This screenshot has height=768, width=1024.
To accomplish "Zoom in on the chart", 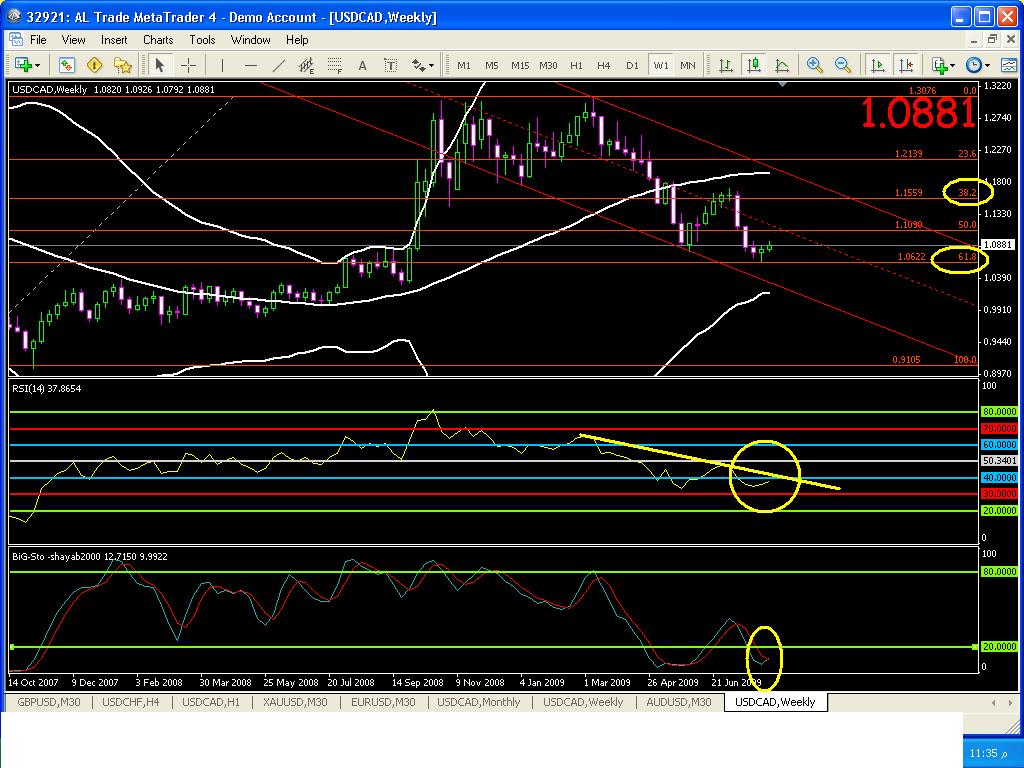I will [x=815, y=65].
